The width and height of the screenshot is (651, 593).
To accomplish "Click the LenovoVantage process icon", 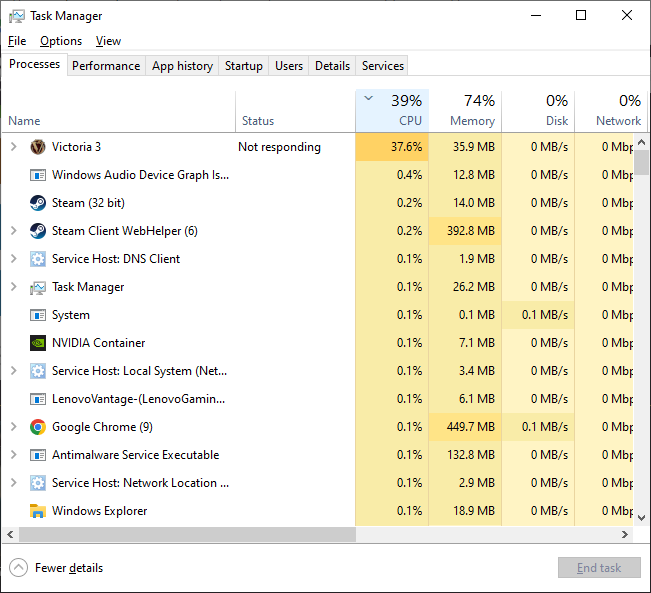I will (38, 399).
